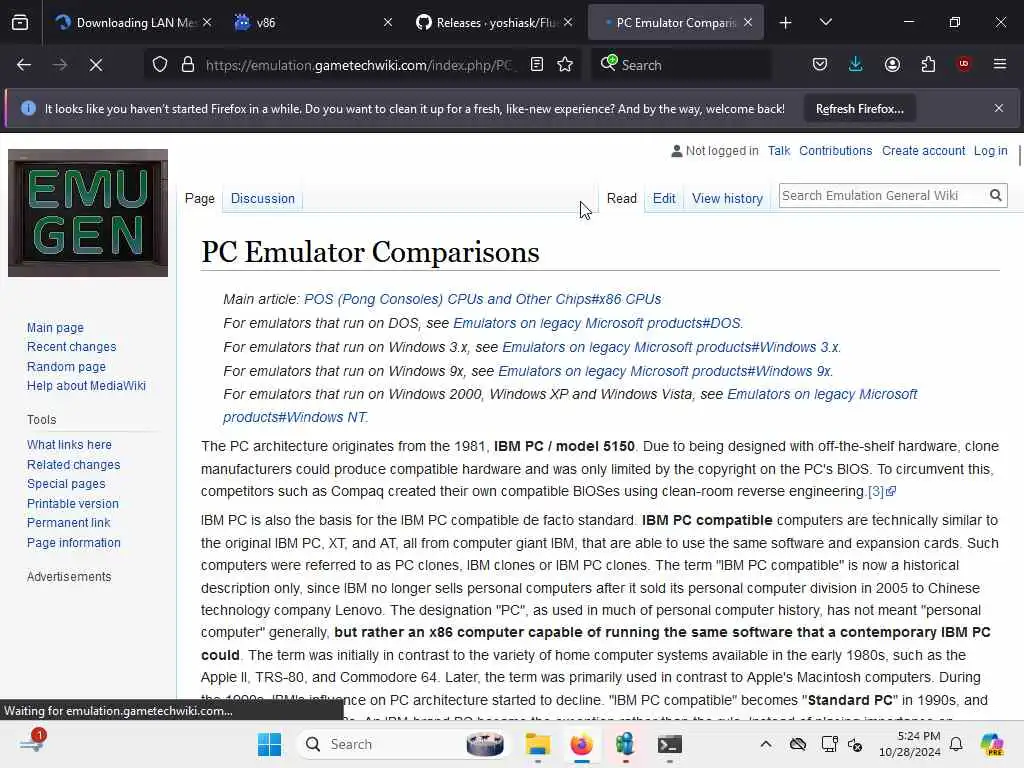Bookmark this page with star
This screenshot has width=1024, height=768.
click(566, 64)
